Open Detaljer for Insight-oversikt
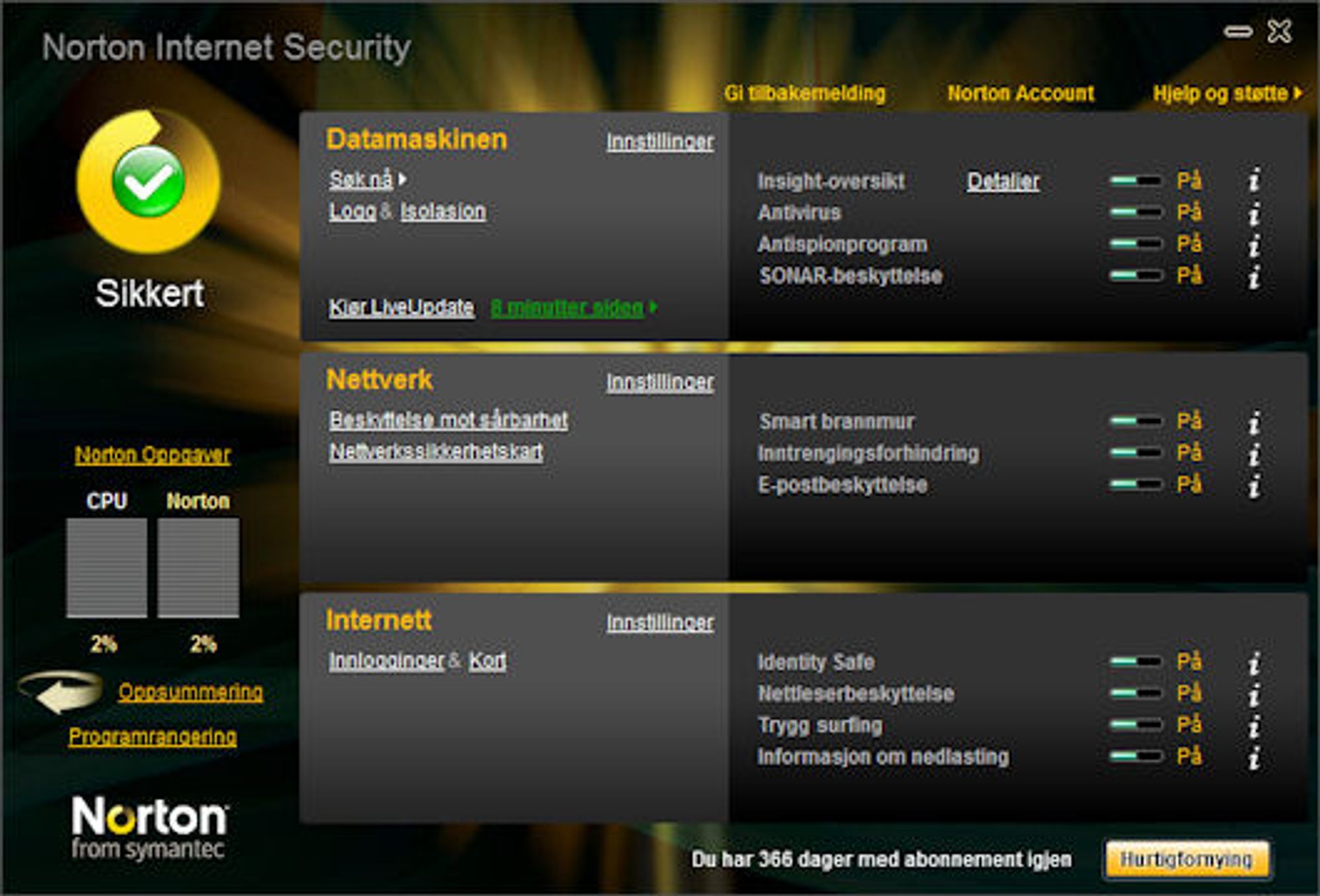The width and height of the screenshot is (1320, 896). pyautogui.click(x=1003, y=181)
